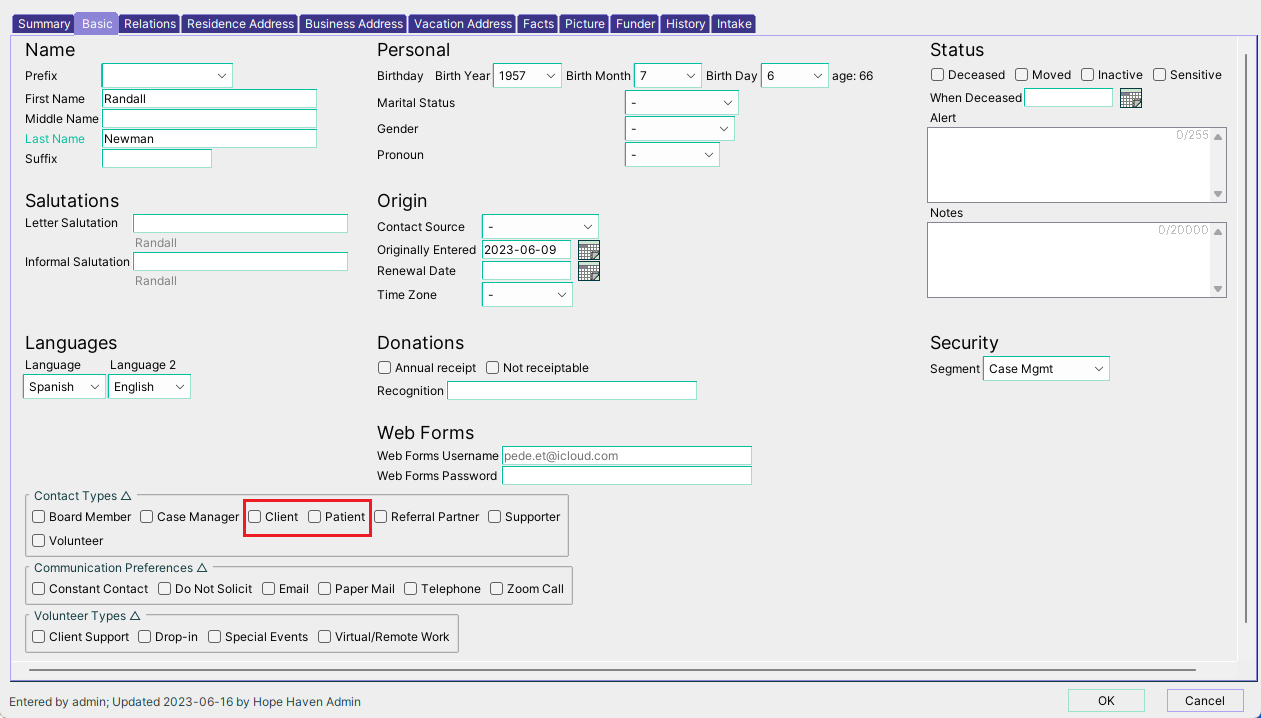Enable Zoom Call preference
Screen dimensions: 1261x718
(x=497, y=589)
